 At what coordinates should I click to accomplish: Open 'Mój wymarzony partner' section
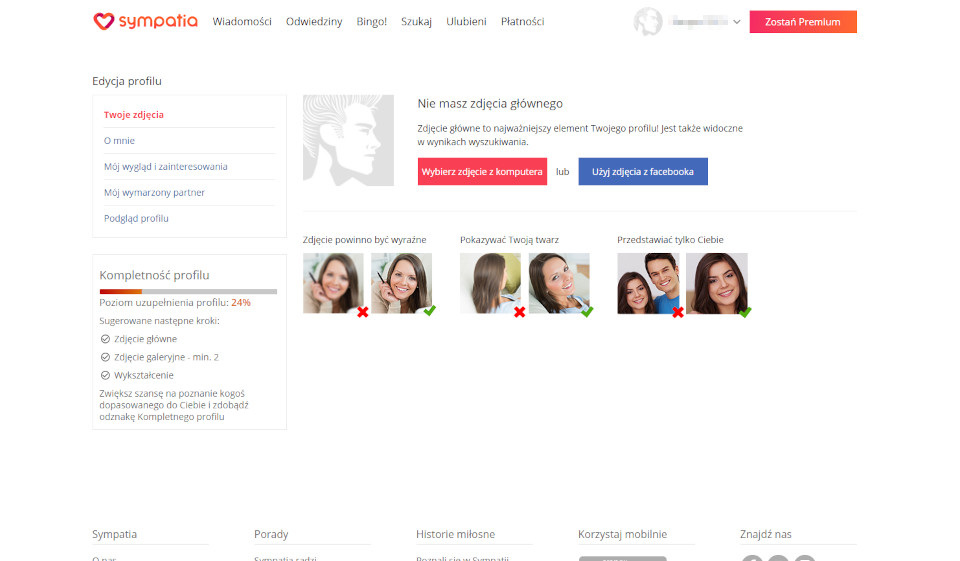tap(154, 192)
